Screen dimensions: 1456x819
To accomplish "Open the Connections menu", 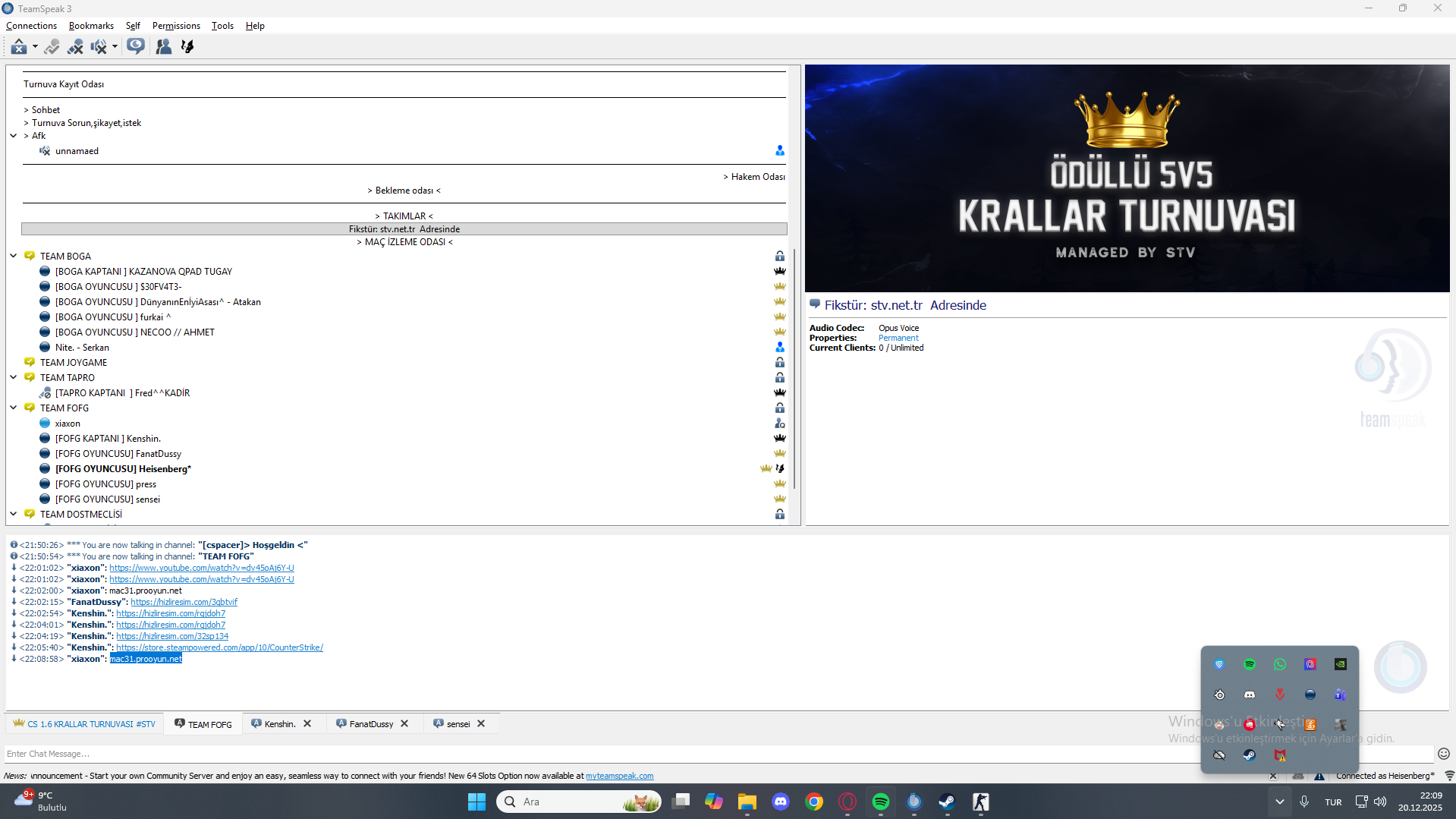I will tap(31, 26).
